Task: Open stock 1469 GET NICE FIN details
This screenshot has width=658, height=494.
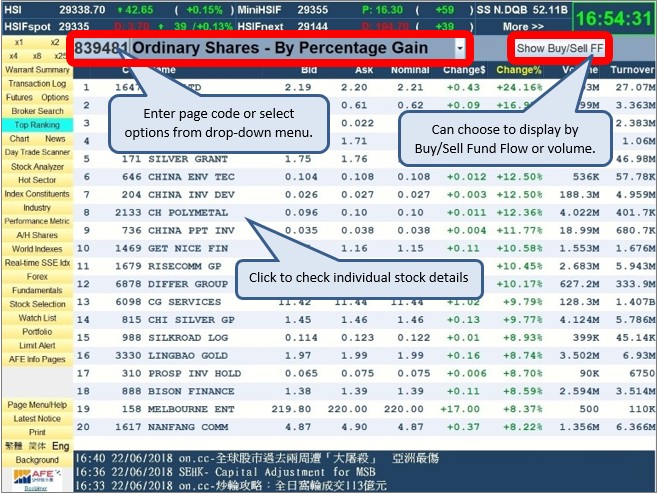Action: 364,248
